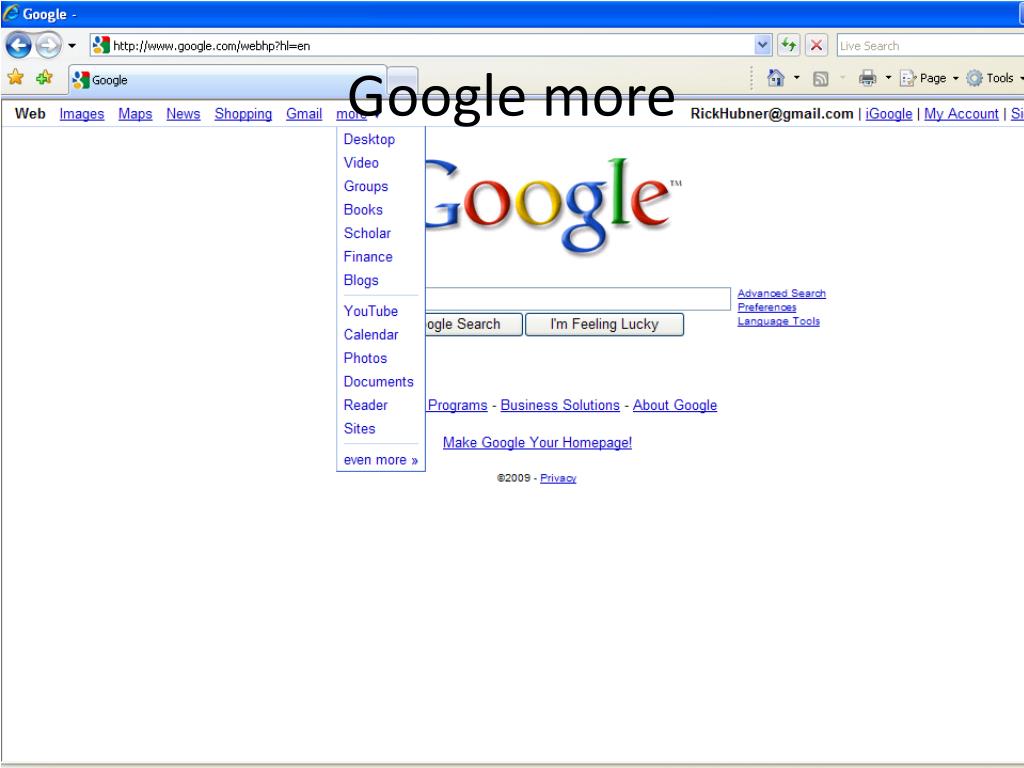
Task: Open the Privacy link
Action: [x=558, y=478]
